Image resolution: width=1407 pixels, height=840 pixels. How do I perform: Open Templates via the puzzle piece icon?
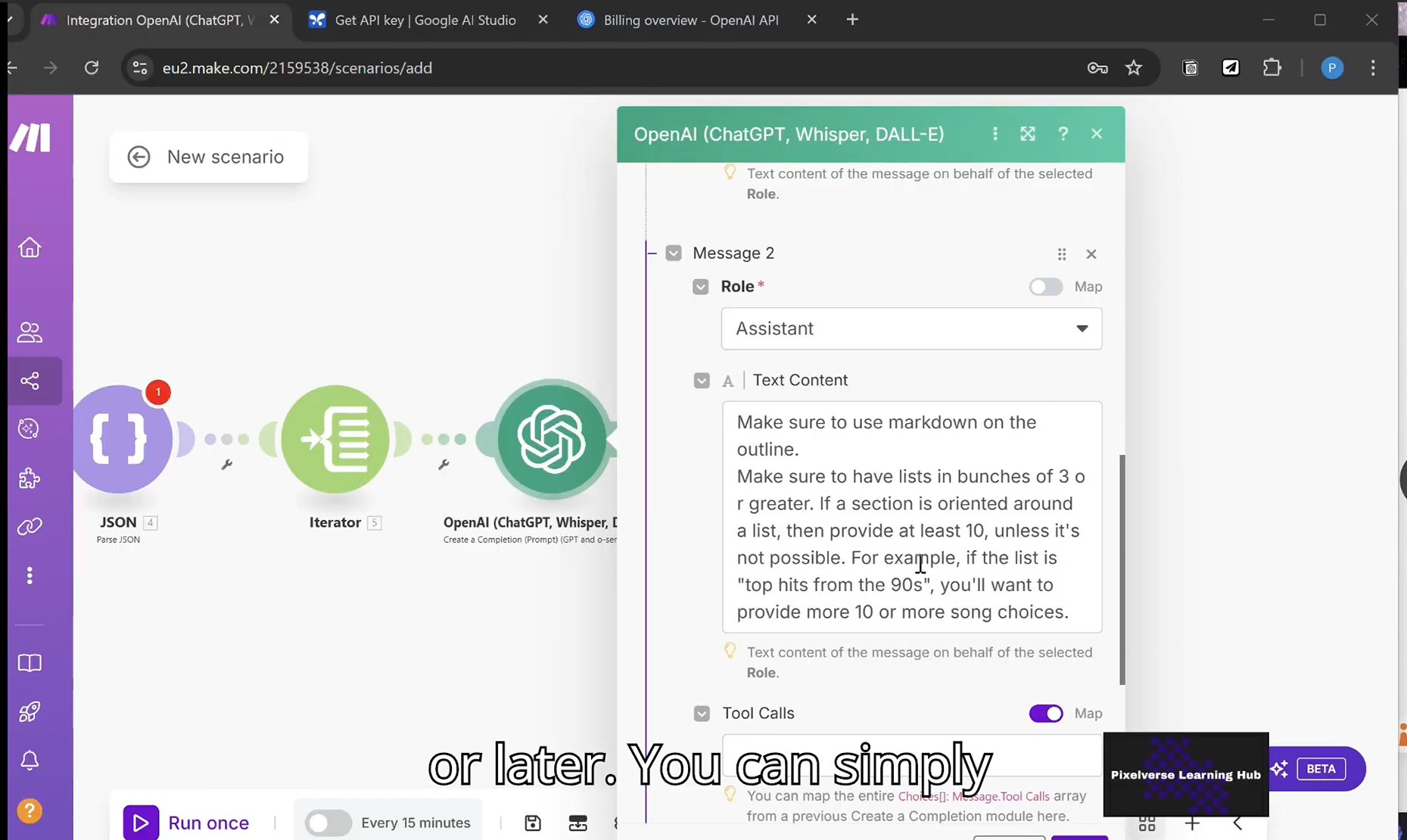pyautogui.click(x=29, y=478)
